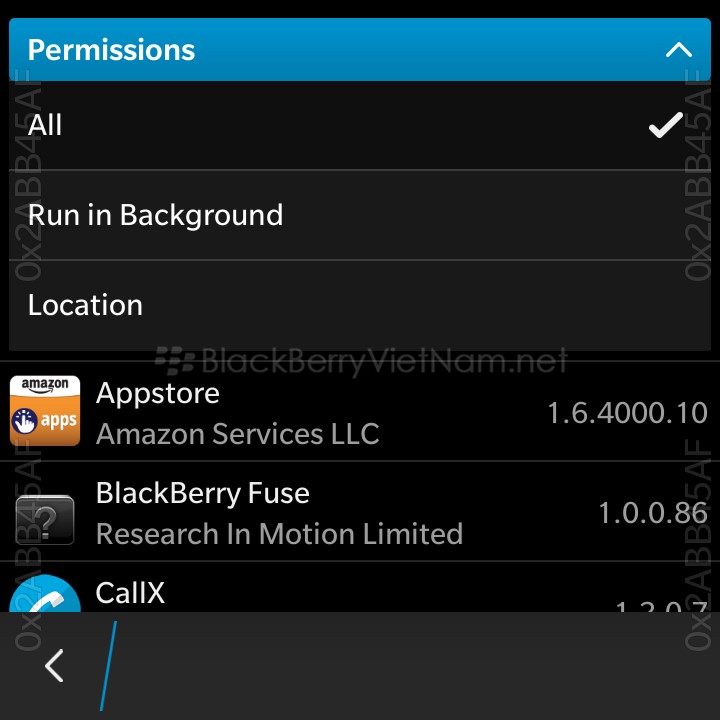
Task: Select the All permissions option
Action: pos(360,125)
